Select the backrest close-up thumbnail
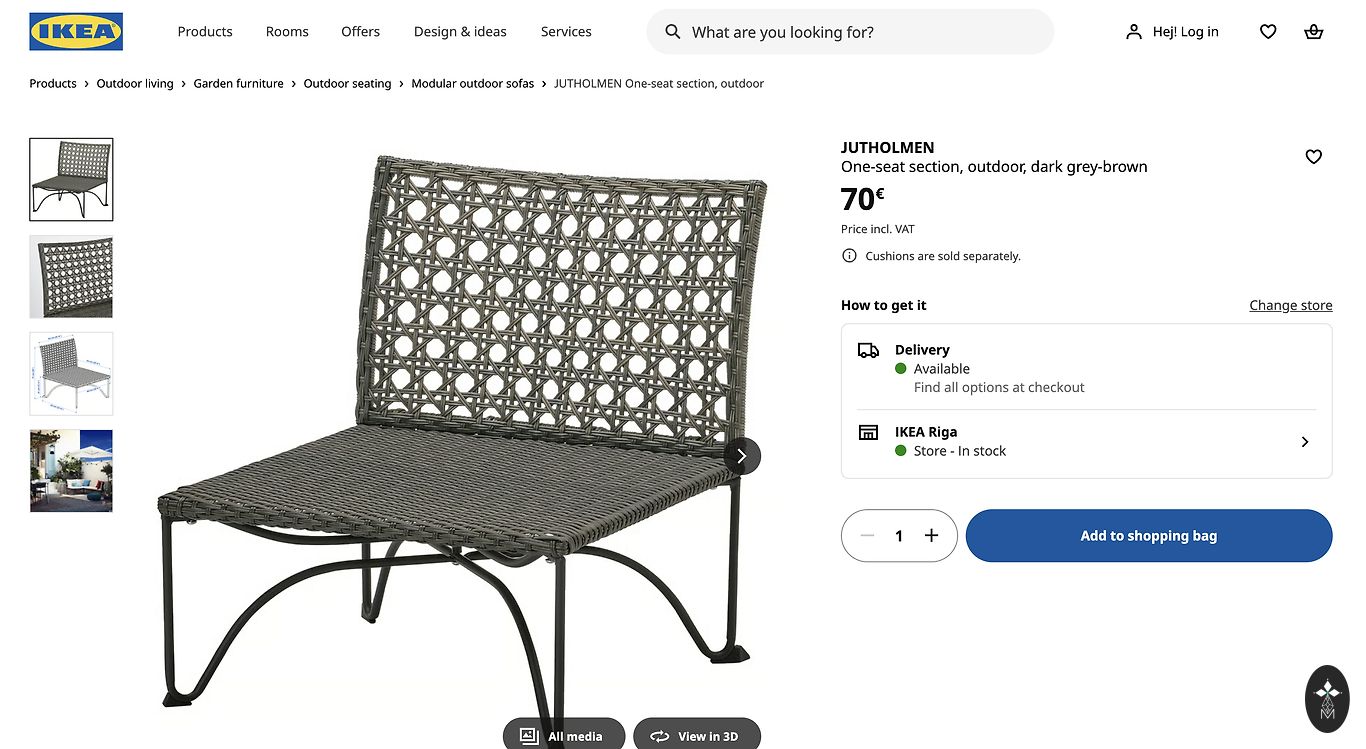This screenshot has height=749, width=1366. [71, 277]
